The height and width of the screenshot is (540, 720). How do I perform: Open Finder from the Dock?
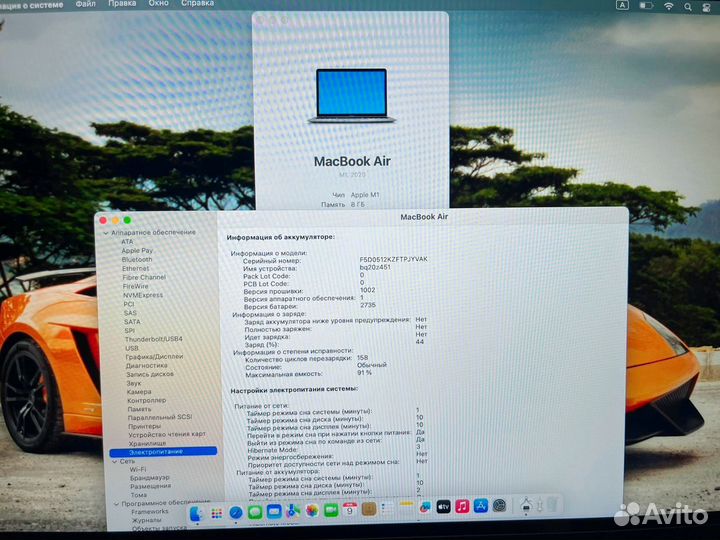tap(197, 513)
